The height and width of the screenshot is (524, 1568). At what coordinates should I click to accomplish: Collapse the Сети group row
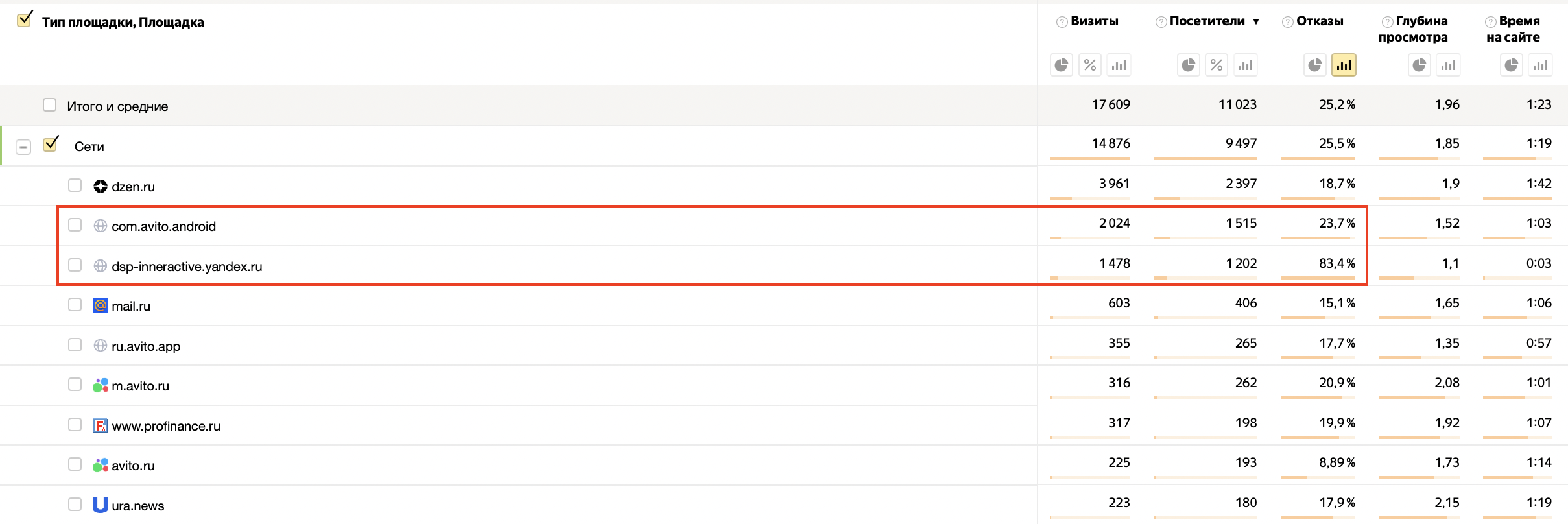(x=23, y=147)
